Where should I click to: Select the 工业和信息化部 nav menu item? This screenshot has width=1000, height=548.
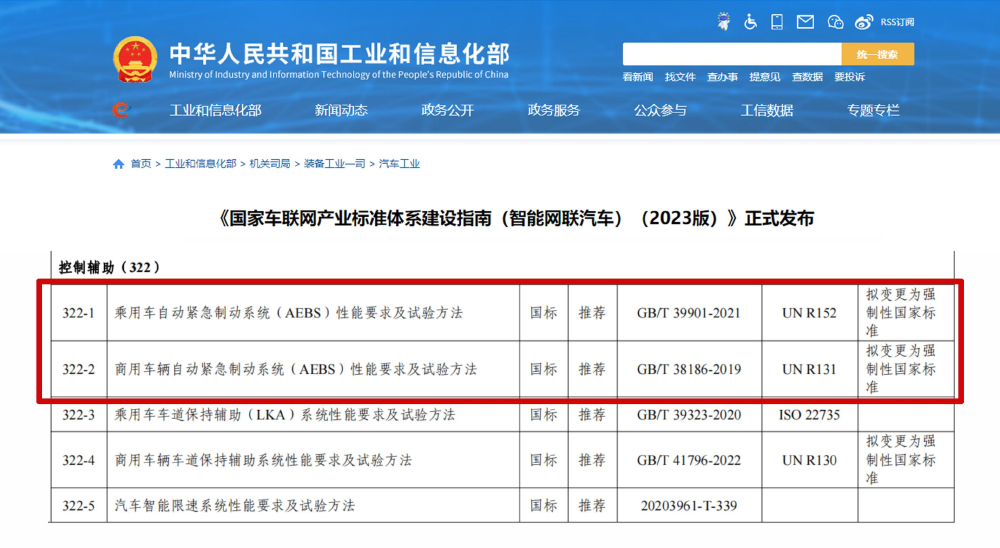pyautogui.click(x=216, y=110)
